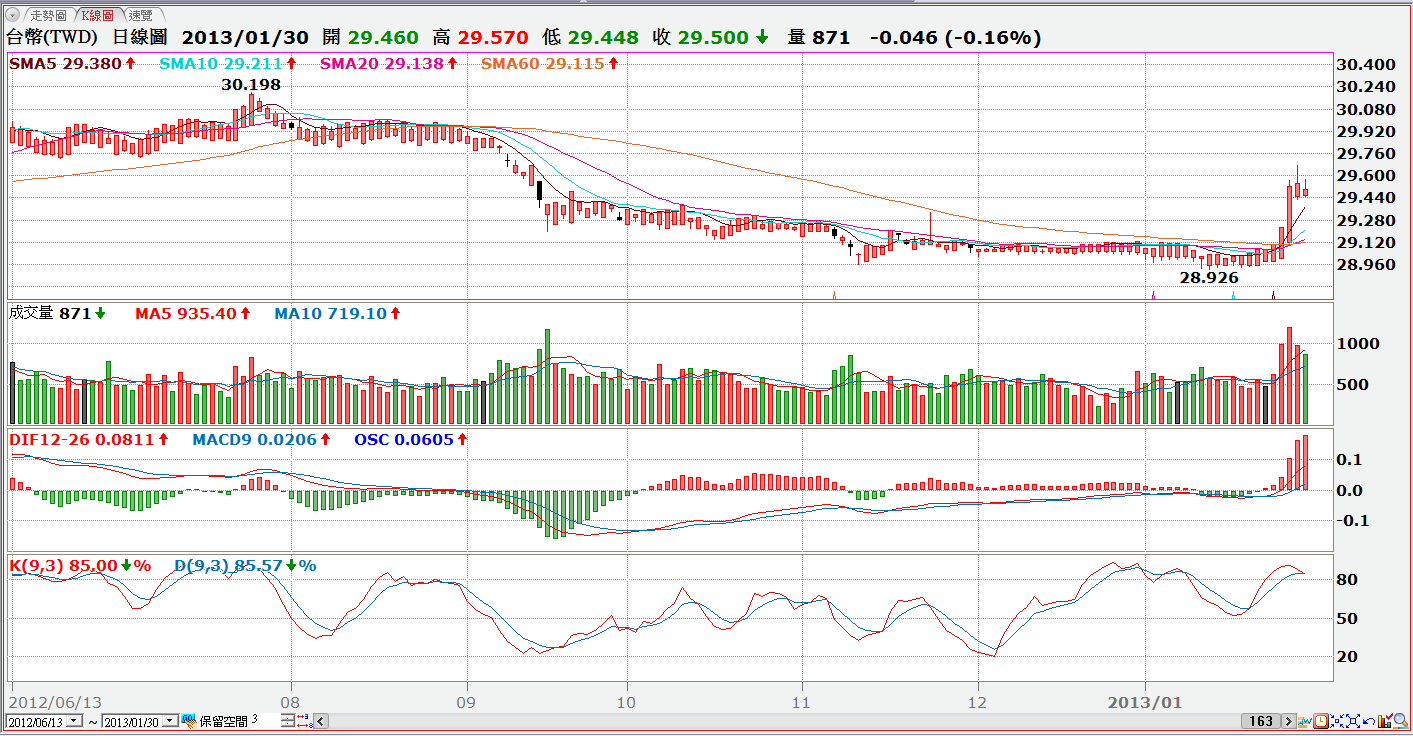Click the MA5 935.40 volume label

192,313
